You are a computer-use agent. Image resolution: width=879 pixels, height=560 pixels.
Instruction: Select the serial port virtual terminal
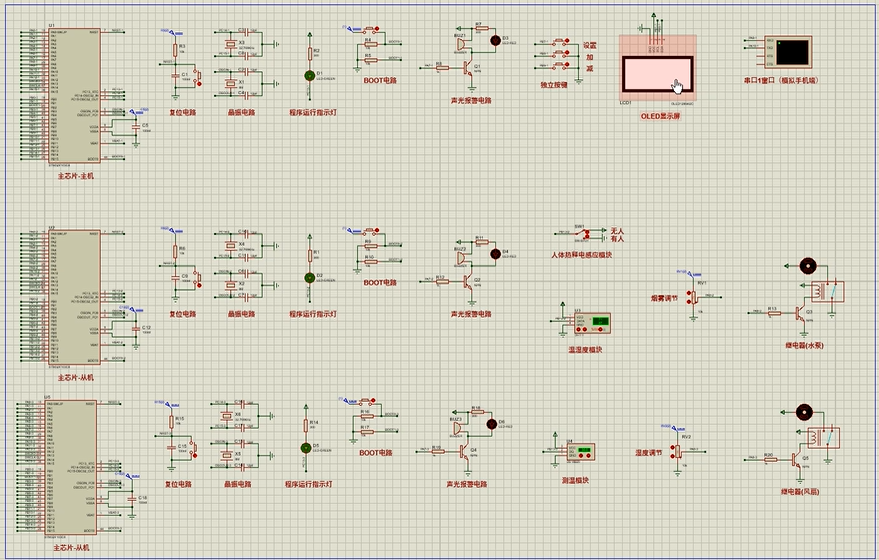(x=789, y=52)
